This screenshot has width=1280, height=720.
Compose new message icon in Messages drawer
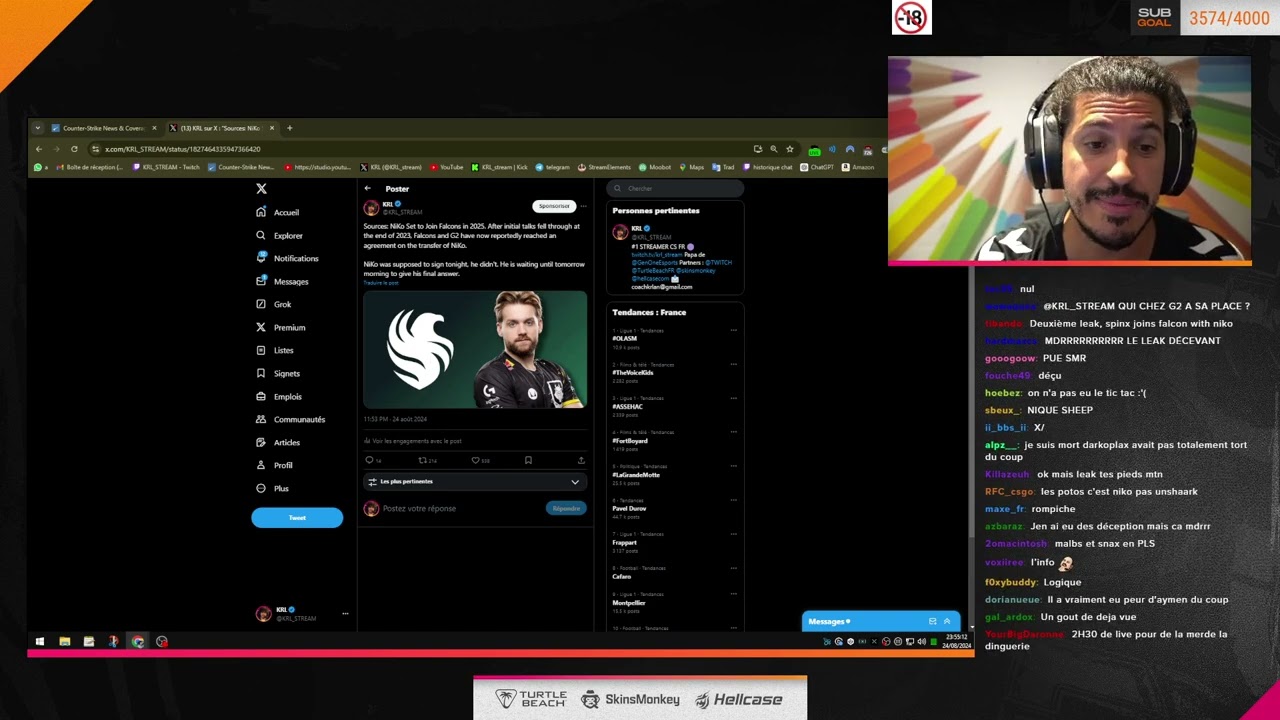click(x=932, y=622)
